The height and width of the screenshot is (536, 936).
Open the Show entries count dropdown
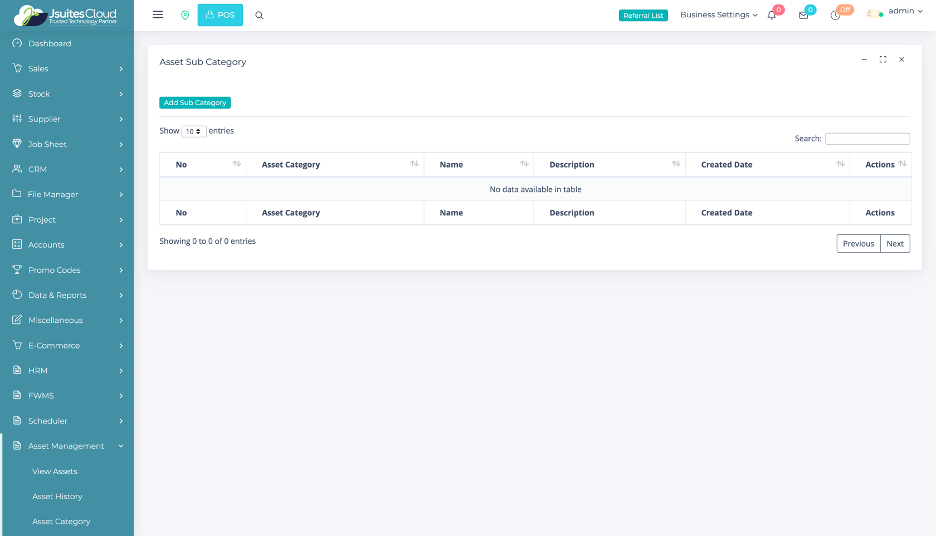click(x=194, y=131)
